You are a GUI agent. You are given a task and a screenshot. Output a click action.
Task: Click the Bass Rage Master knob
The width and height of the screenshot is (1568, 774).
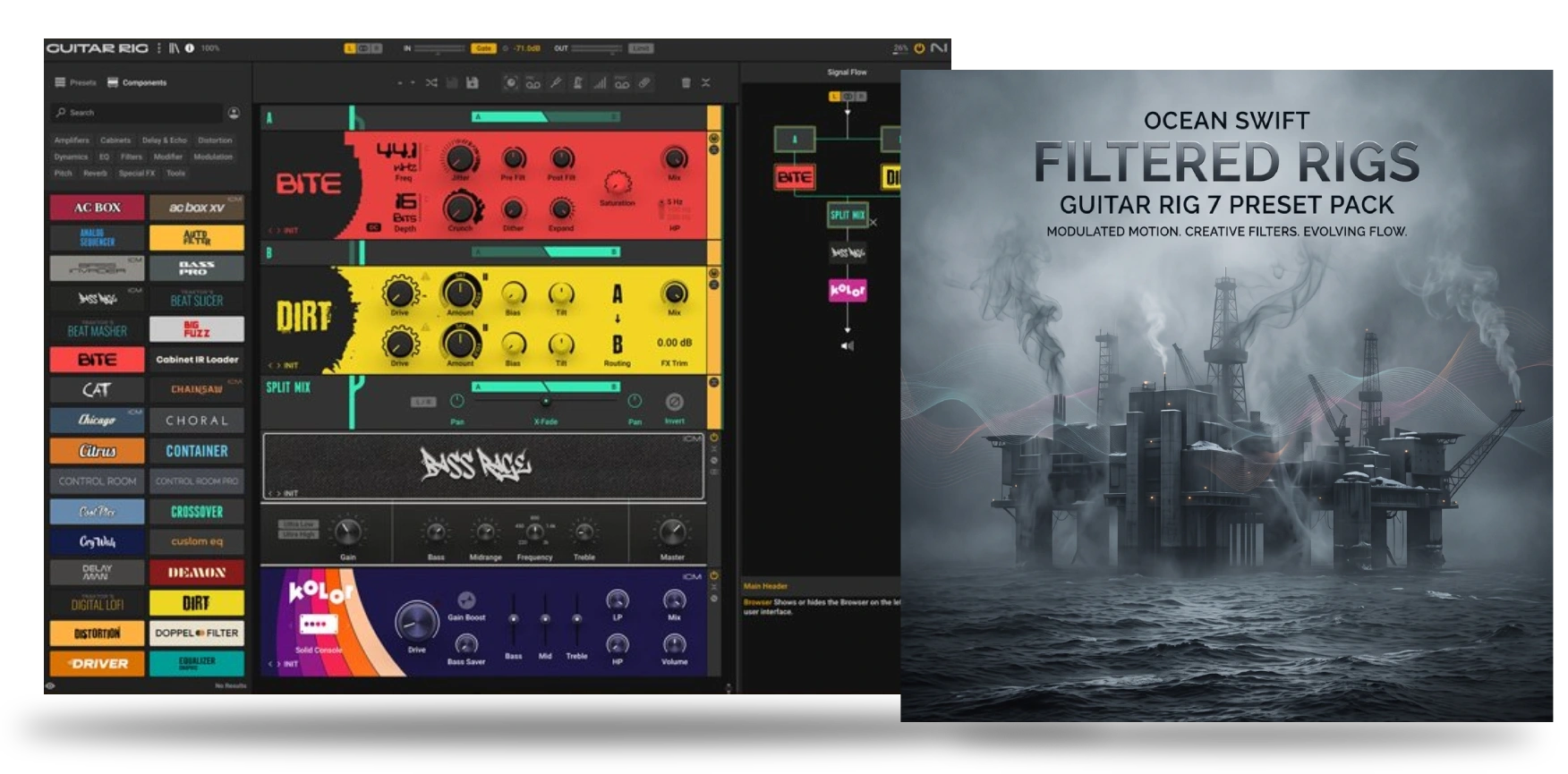pos(672,532)
